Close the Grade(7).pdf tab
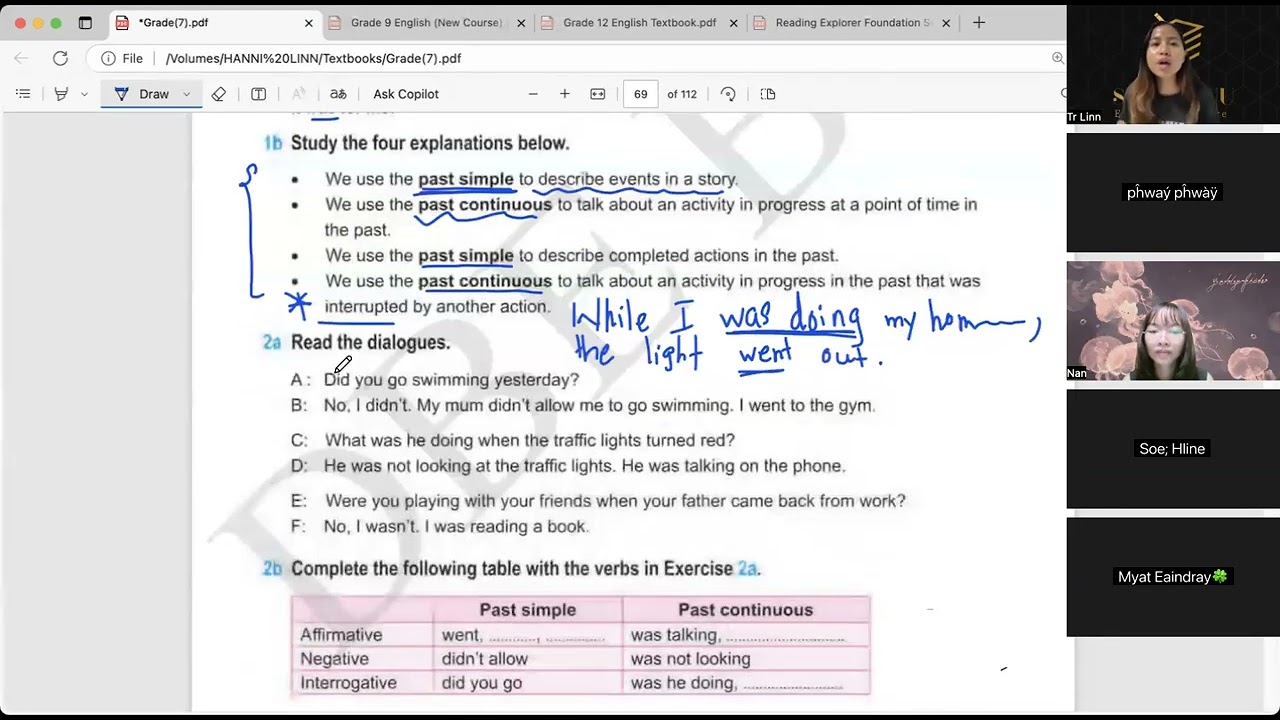 click(x=308, y=23)
